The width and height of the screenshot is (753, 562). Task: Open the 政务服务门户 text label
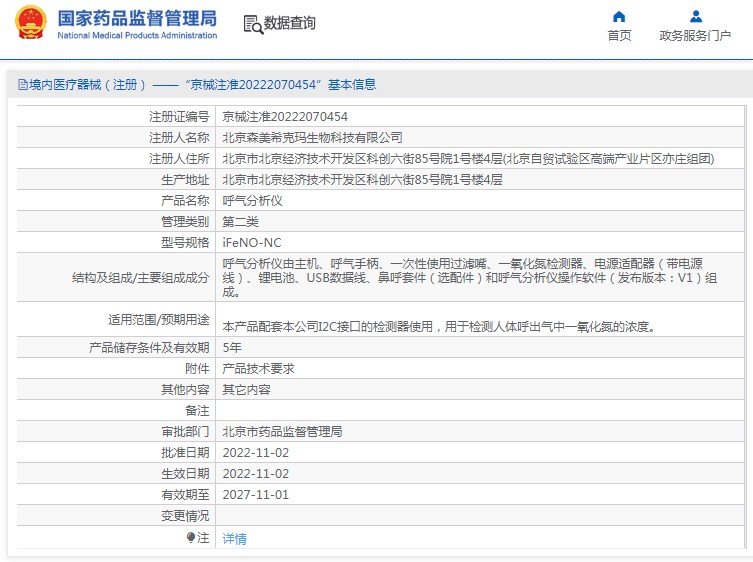695,36
